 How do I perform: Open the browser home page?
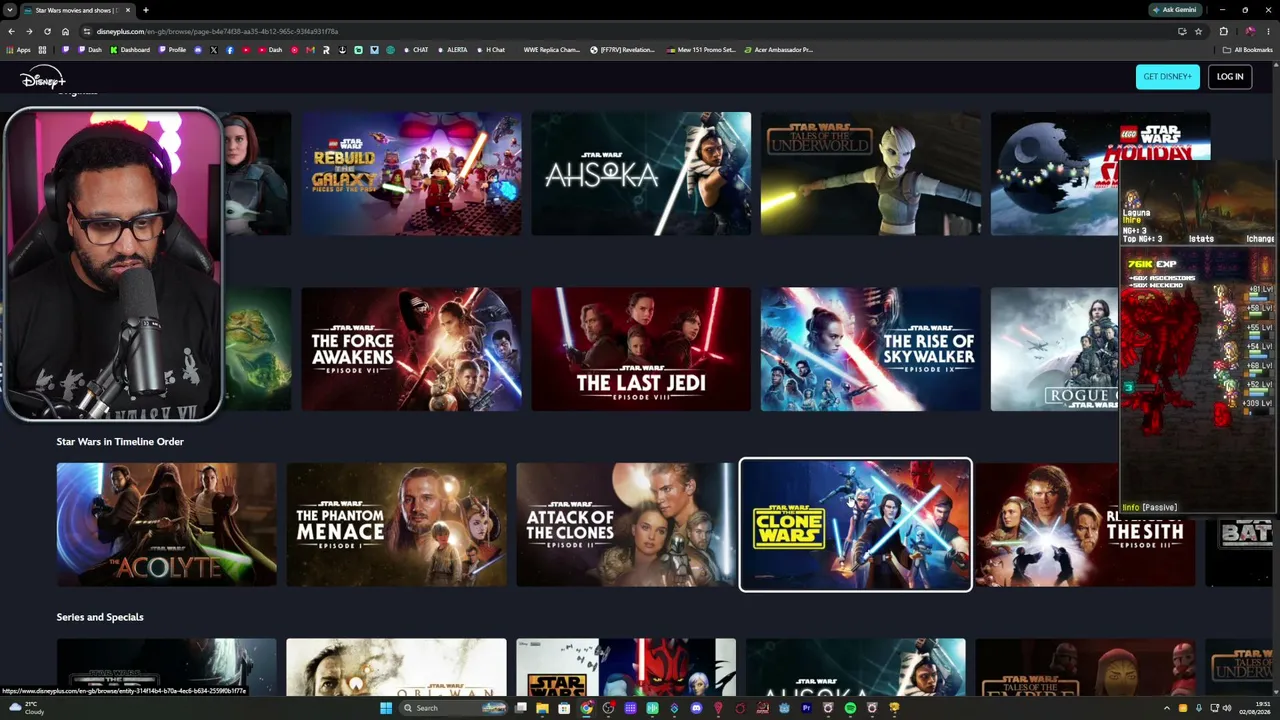pyautogui.click(x=65, y=31)
